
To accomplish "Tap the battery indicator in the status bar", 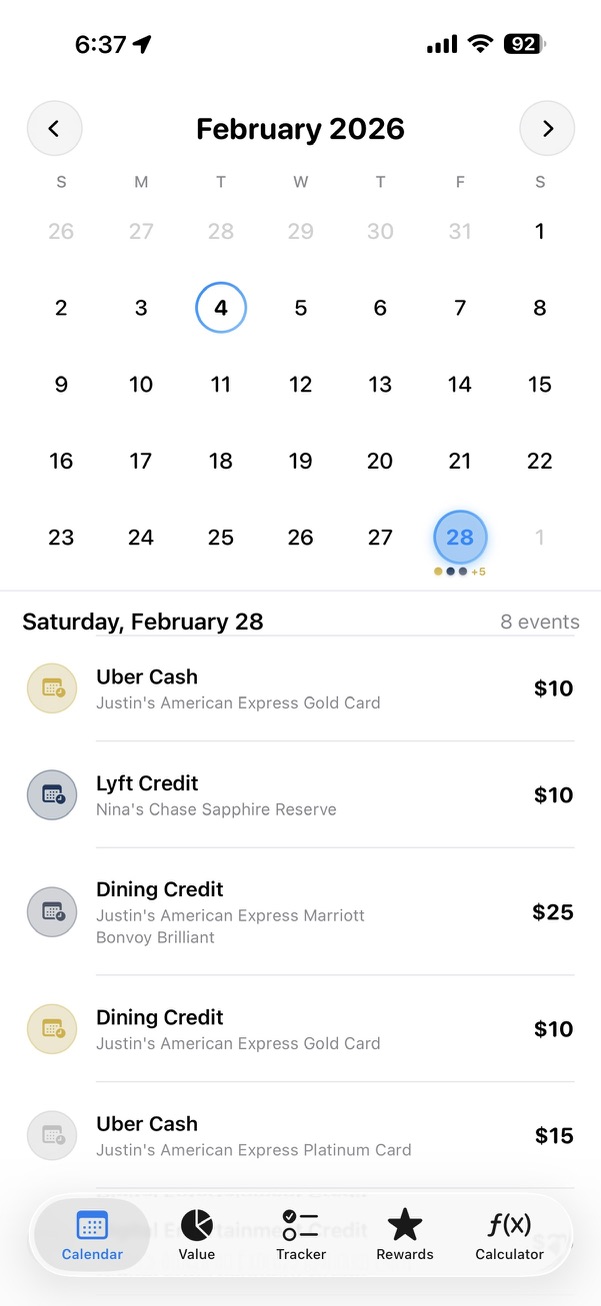I will [x=524, y=43].
